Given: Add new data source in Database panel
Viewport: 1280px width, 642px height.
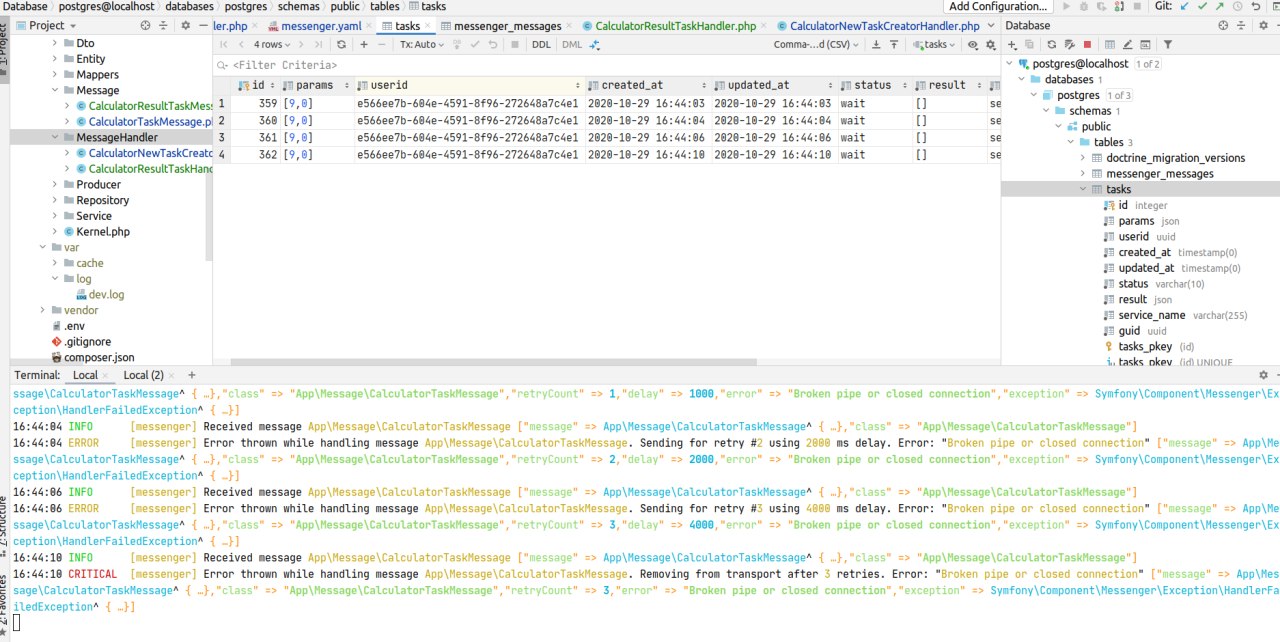Looking at the screenshot, I should (x=1013, y=45).
